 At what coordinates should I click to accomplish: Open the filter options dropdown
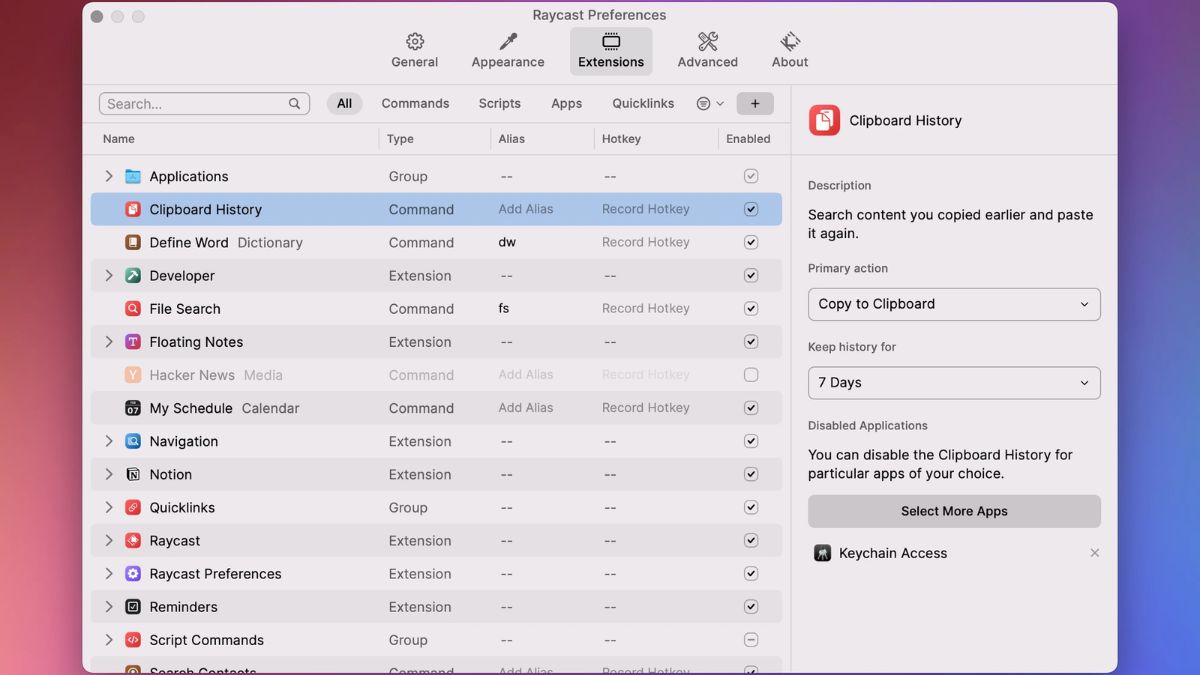click(710, 103)
